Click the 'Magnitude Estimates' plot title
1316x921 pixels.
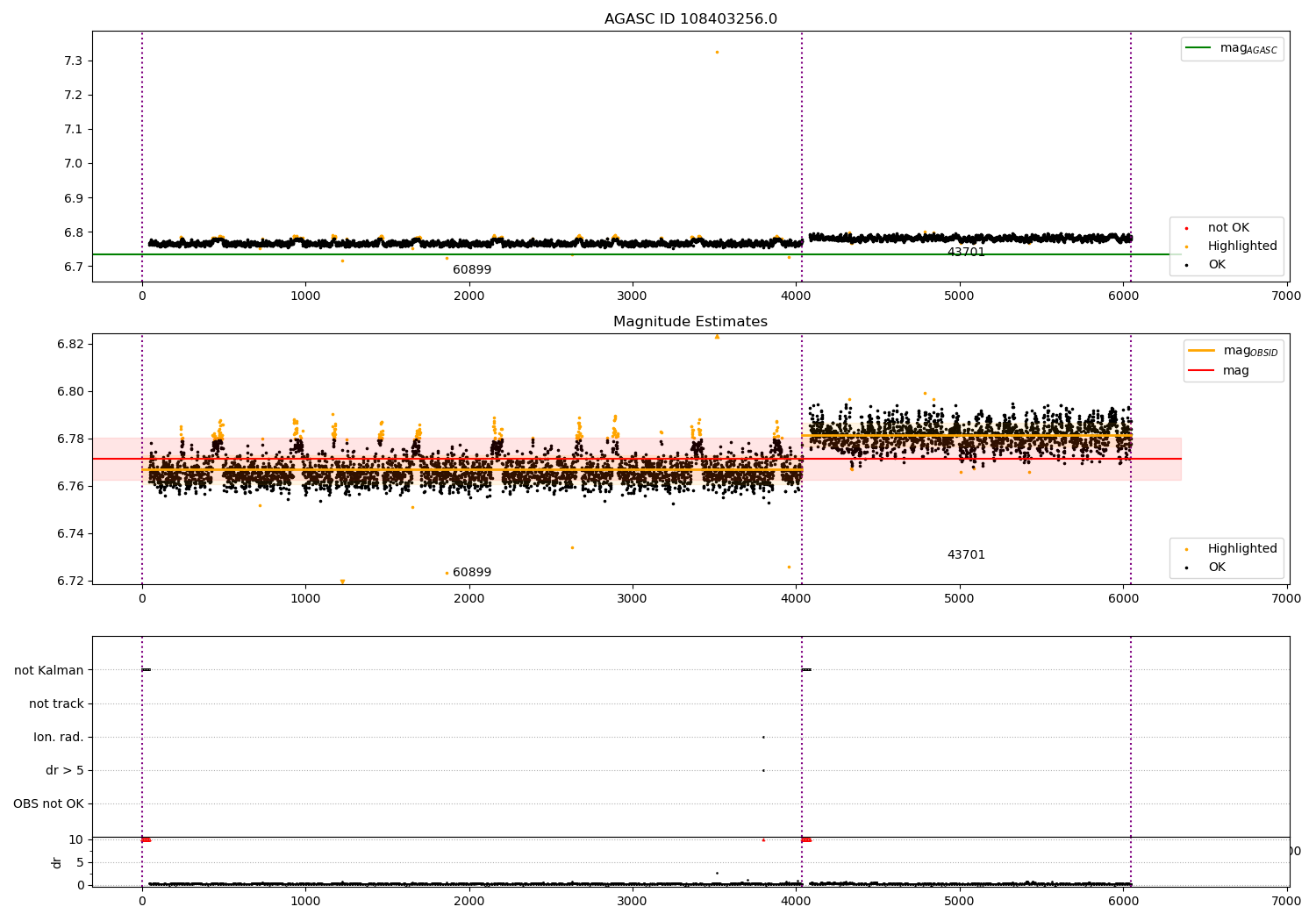[x=690, y=322]
